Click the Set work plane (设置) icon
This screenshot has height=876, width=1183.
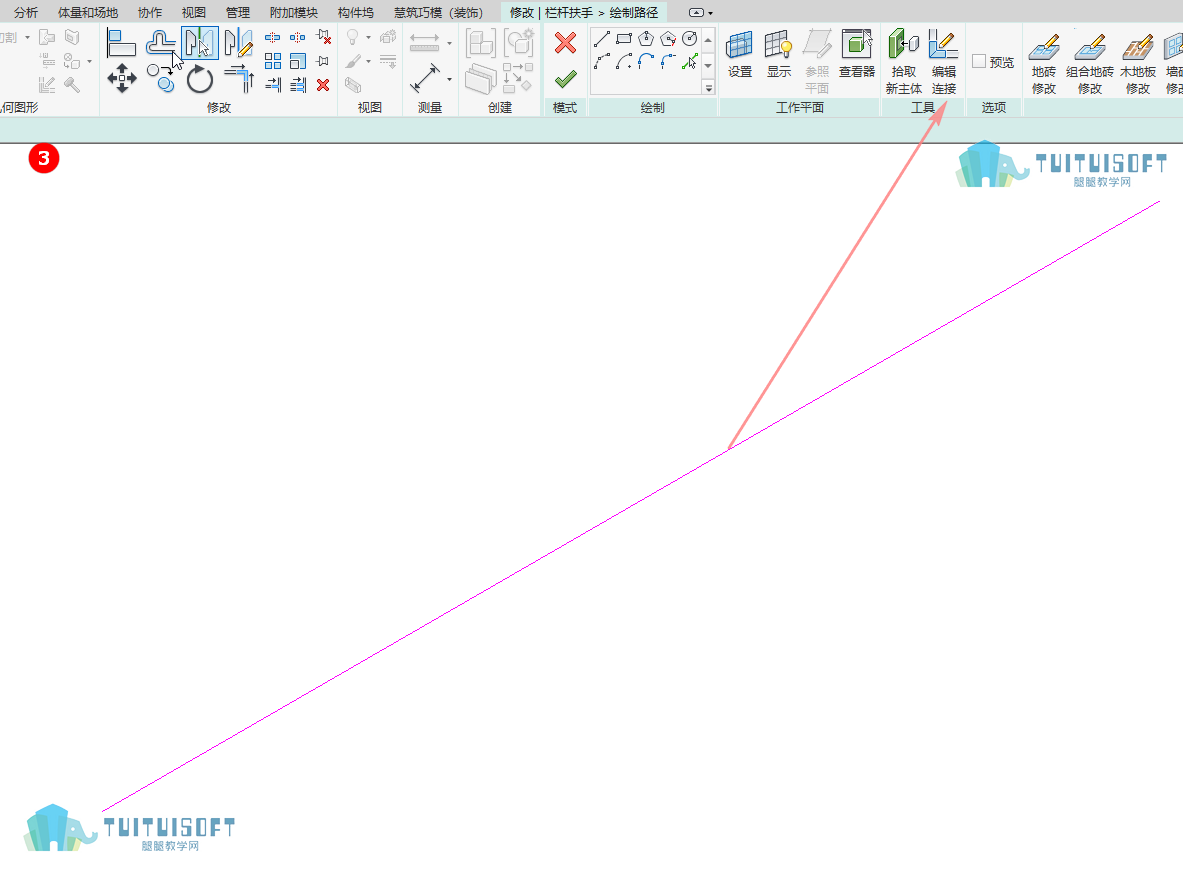[x=739, y=54]
